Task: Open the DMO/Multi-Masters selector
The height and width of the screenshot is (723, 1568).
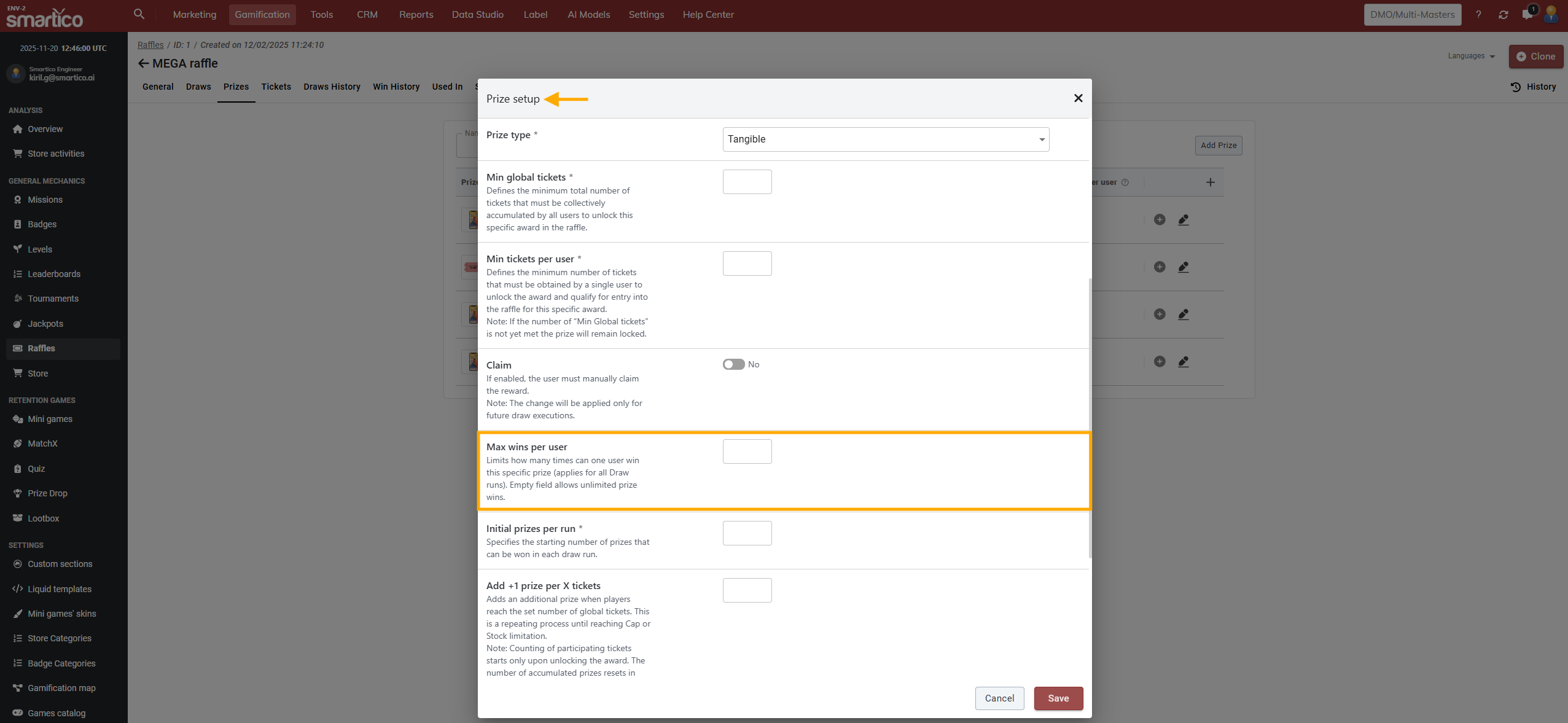Action: point(1412,15)
